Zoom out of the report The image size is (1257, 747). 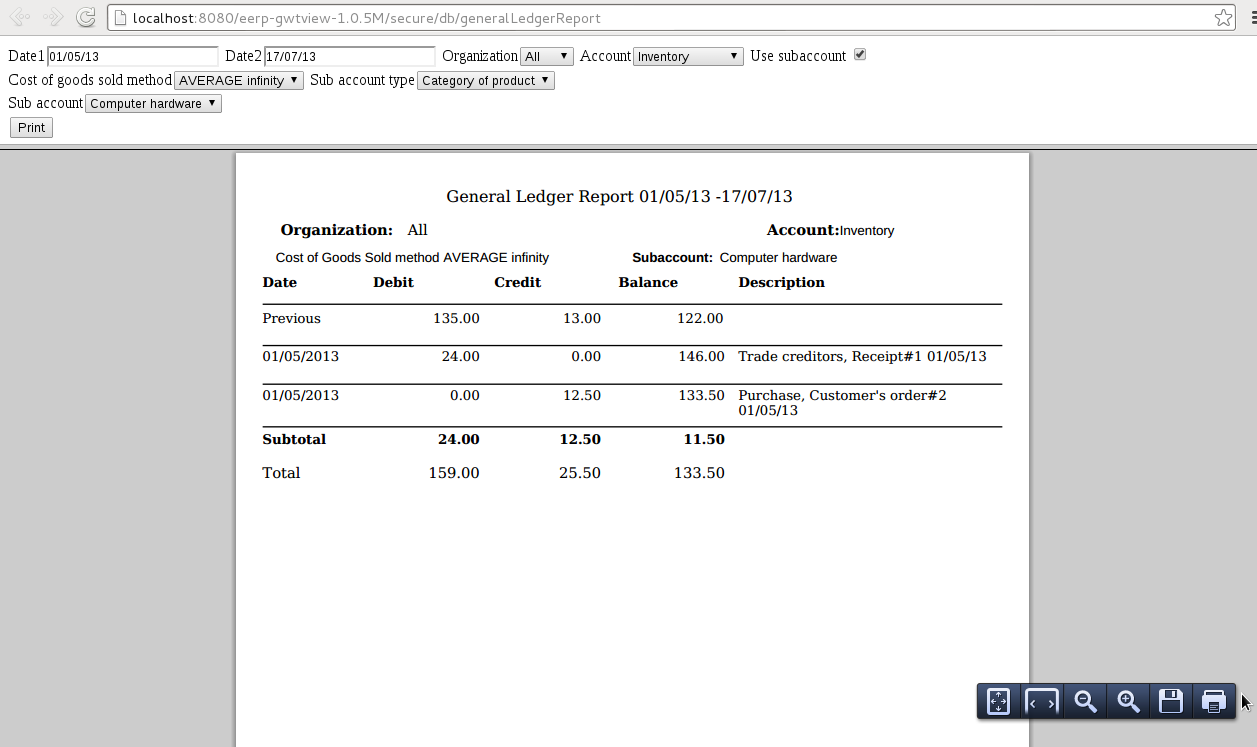1085,701
